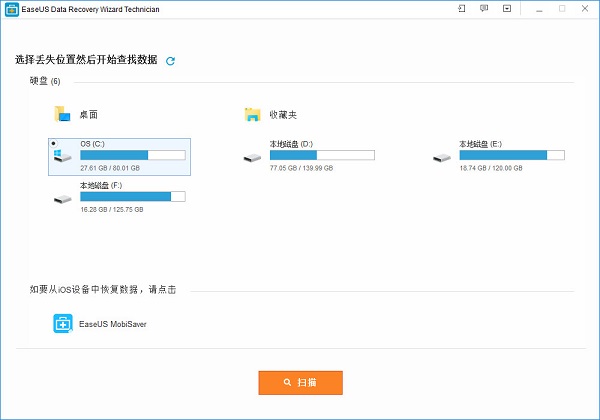Click the 77.05 GB / 139.99 GB text
The height and width of the screenshot is (420, 600).
coord(301,168)
